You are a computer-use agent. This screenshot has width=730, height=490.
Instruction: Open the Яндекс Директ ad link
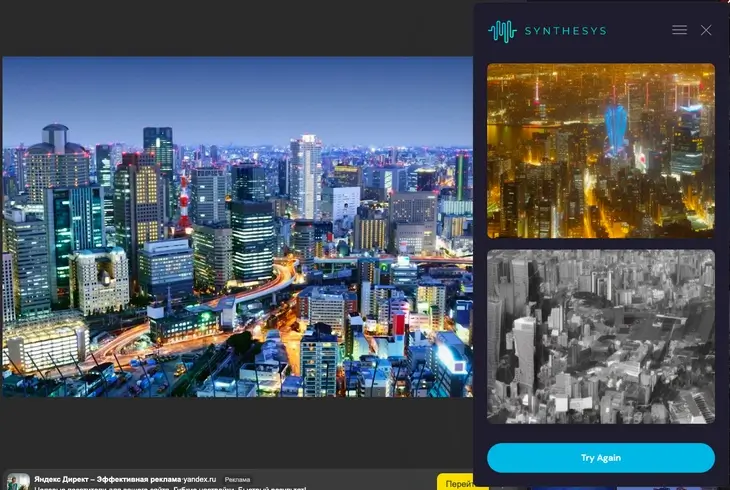pyautogui.click(x=125, y=479)
